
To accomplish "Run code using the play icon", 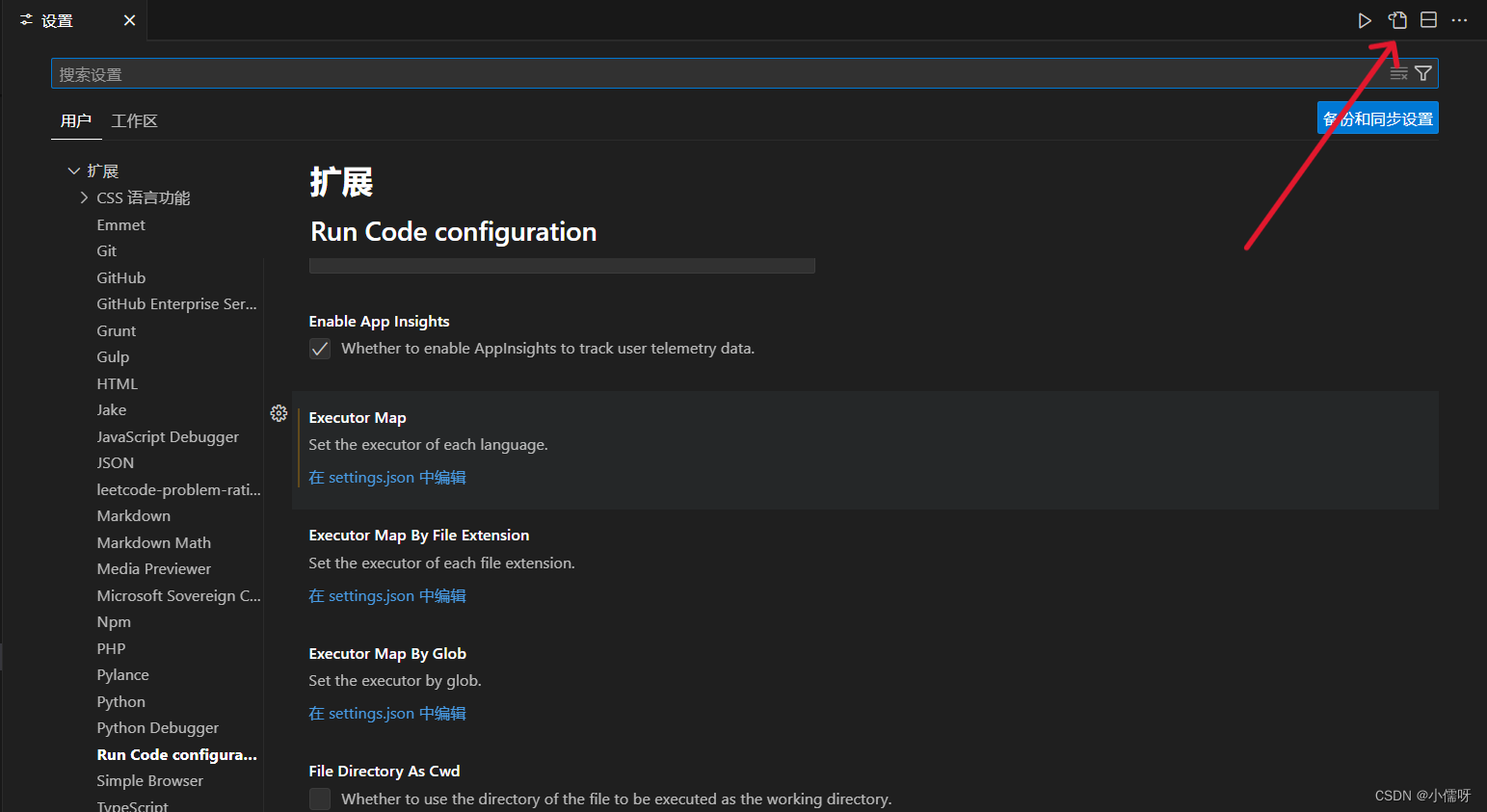I will click(x=1365, y=19).
